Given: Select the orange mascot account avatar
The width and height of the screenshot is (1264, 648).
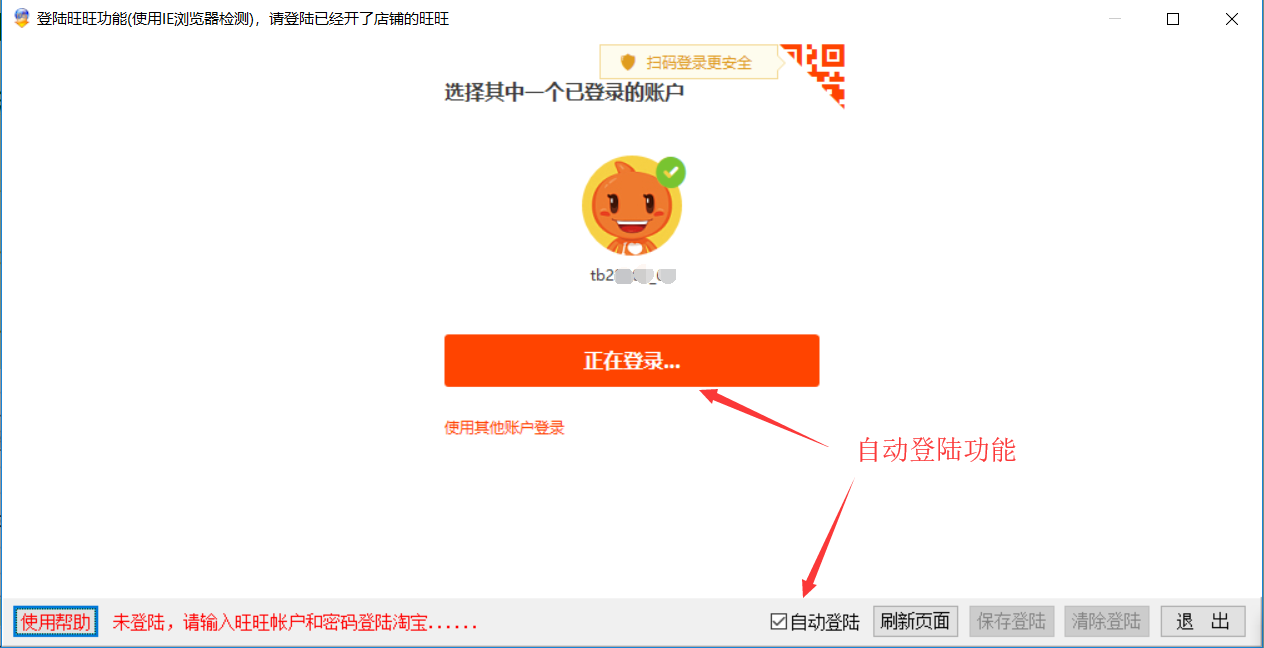Looking at the screenshot, I should click(x=631, y=207).
